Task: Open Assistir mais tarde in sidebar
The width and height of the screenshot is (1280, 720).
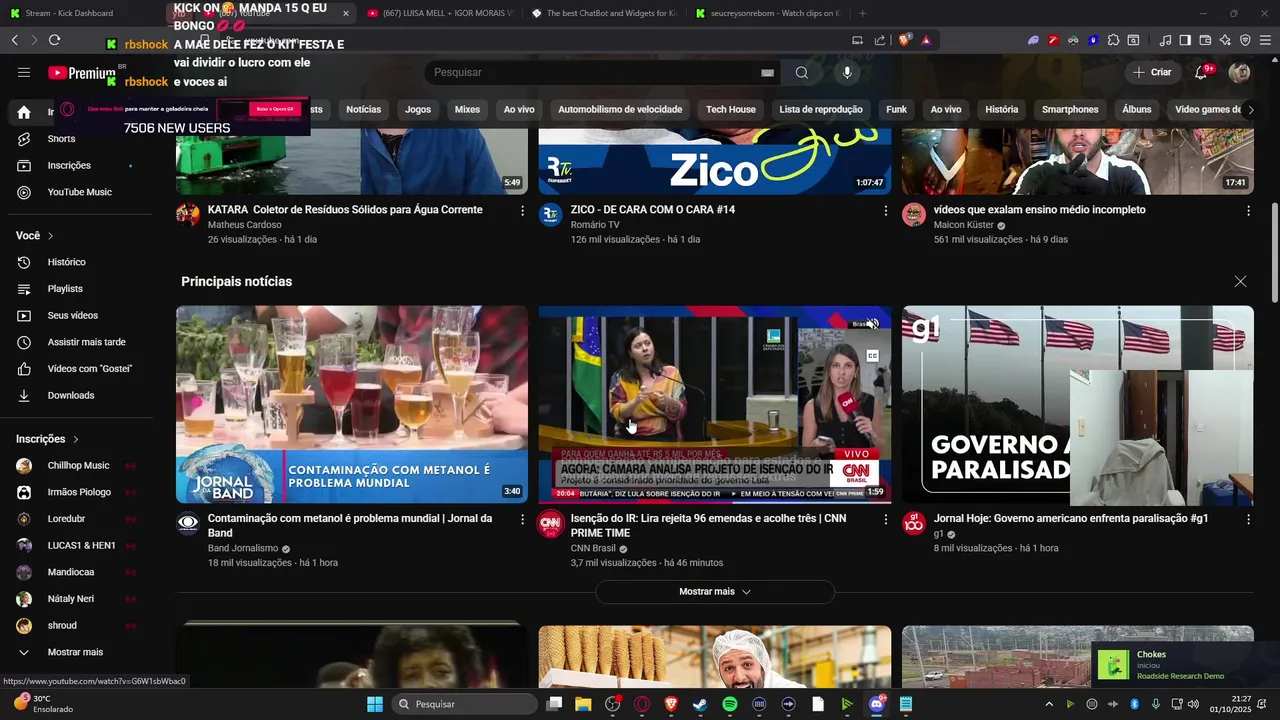Action: tap(78, 342)
